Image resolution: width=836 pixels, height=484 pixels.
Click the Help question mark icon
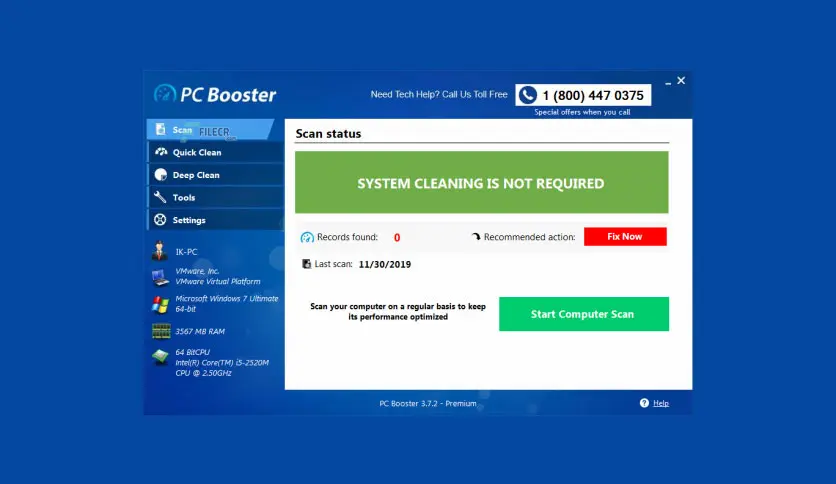tap(644, 403)
